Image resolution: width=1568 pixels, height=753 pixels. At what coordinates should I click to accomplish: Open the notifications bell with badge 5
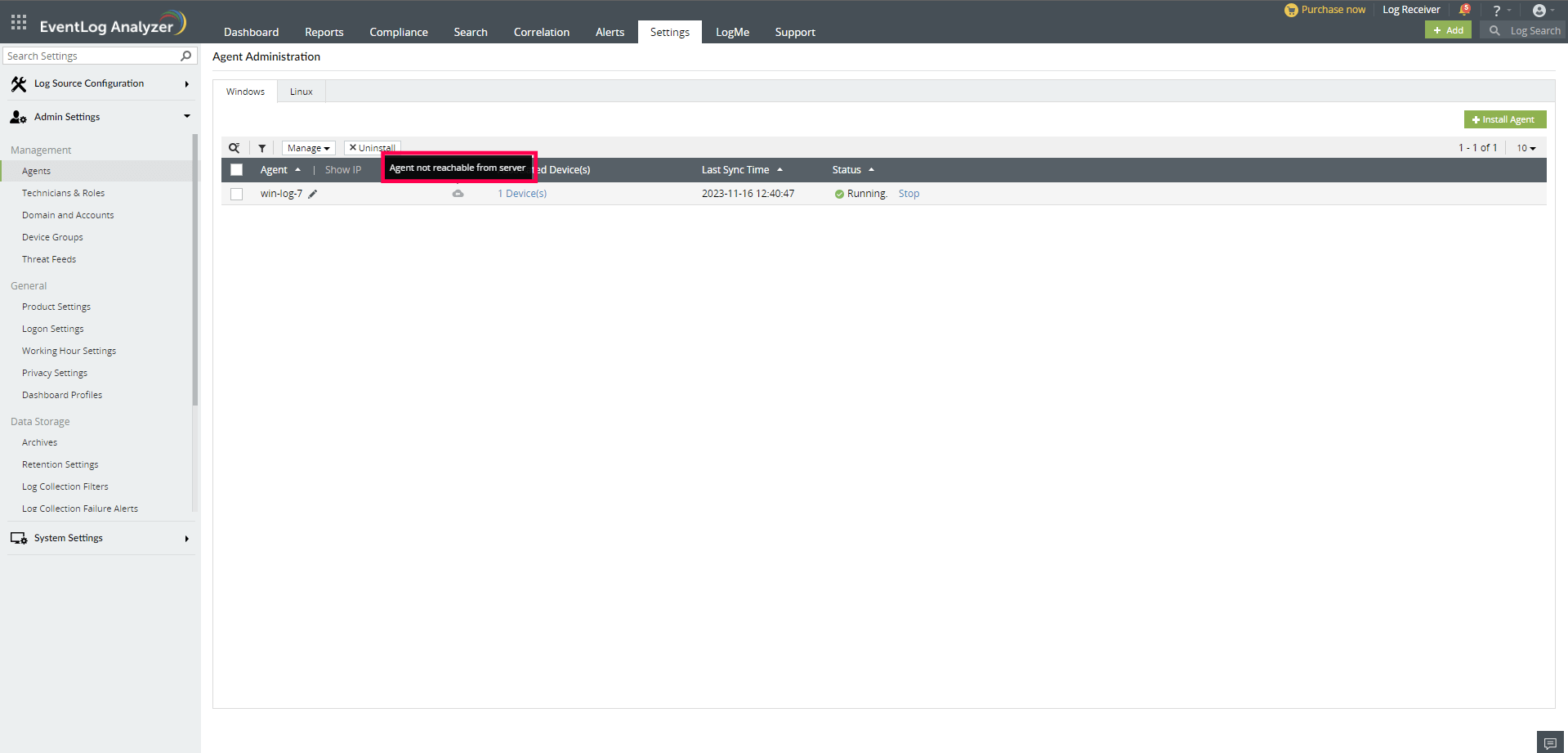point(1463,10)
